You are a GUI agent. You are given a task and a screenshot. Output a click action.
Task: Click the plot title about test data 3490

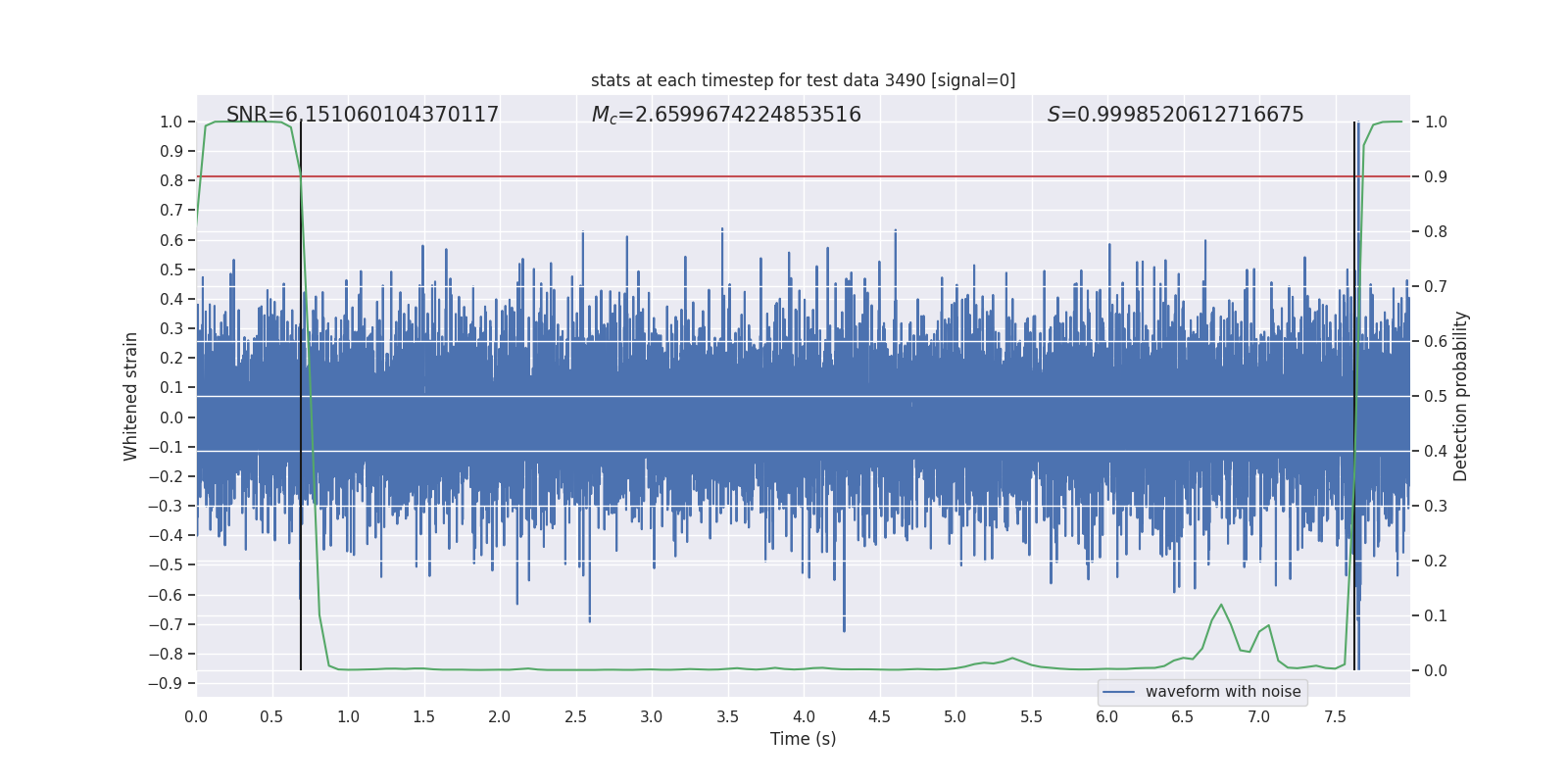803,80
